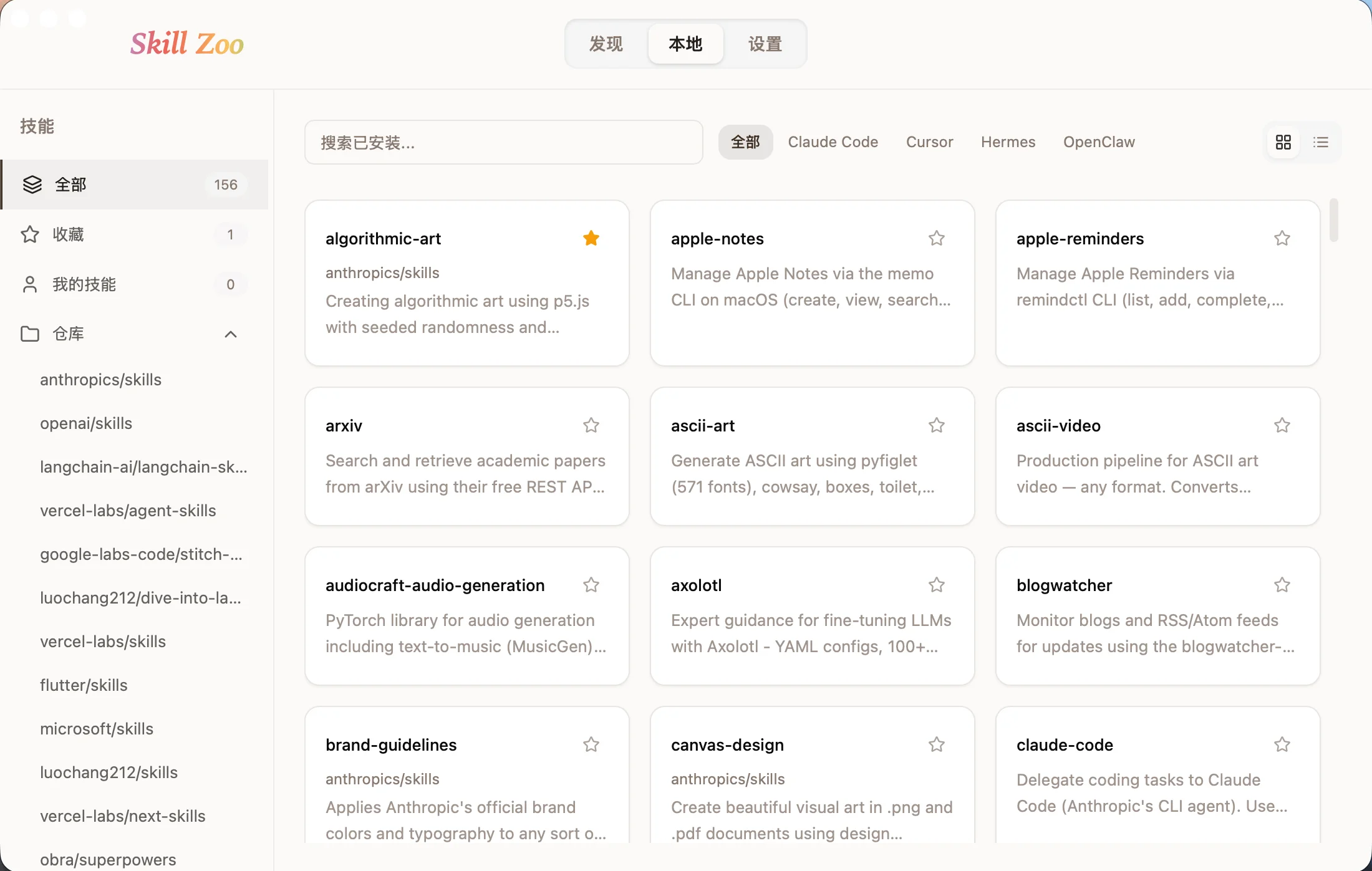The image size is (1372, 871).
Task: Select flutter/skills repository
Action: pos(84,685)
